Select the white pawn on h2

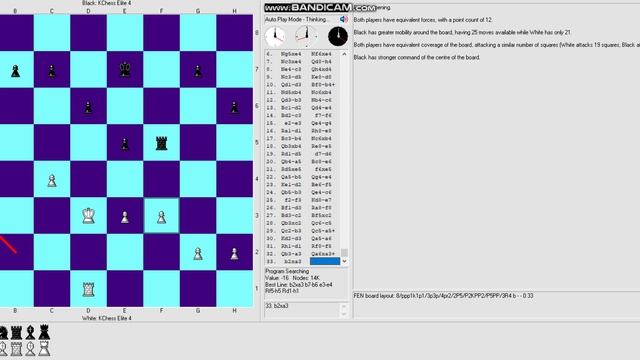[x=234, y=253]
